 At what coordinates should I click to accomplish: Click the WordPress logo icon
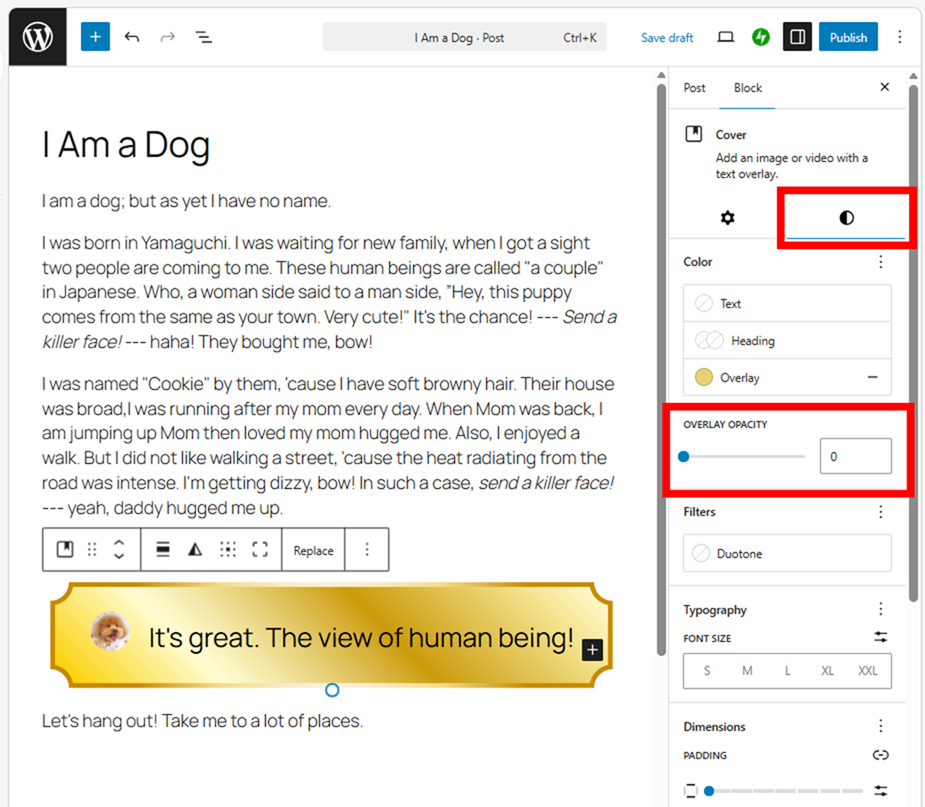pos(37,37)
